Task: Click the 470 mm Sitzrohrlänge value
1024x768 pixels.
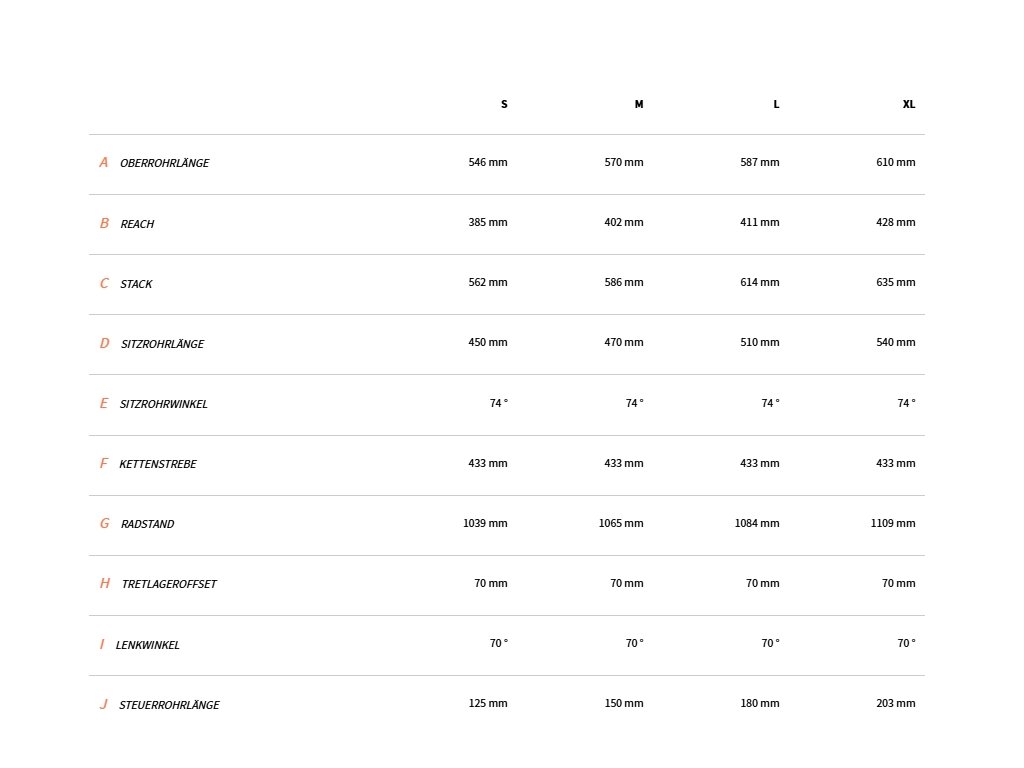Action: click(624, 342)
